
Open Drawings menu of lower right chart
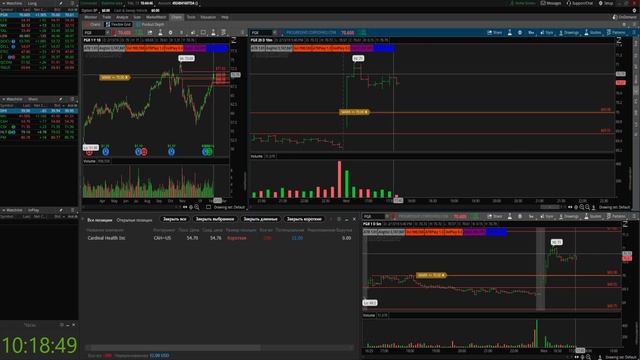[x=569, y=216]
